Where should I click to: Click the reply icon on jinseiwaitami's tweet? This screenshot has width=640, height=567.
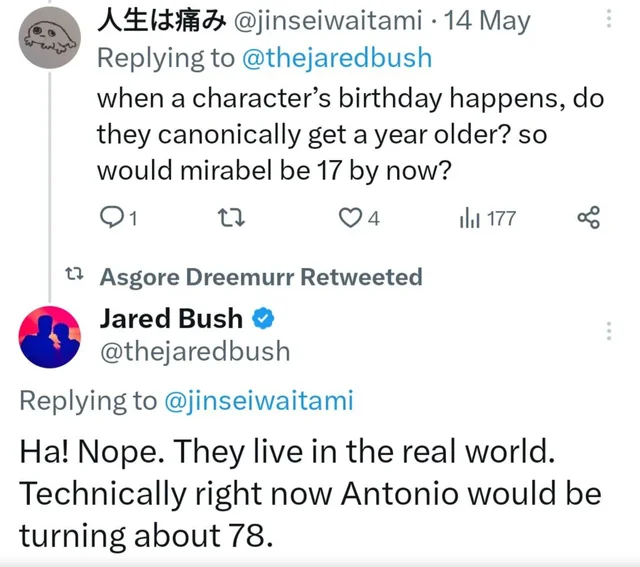(110, 219)
